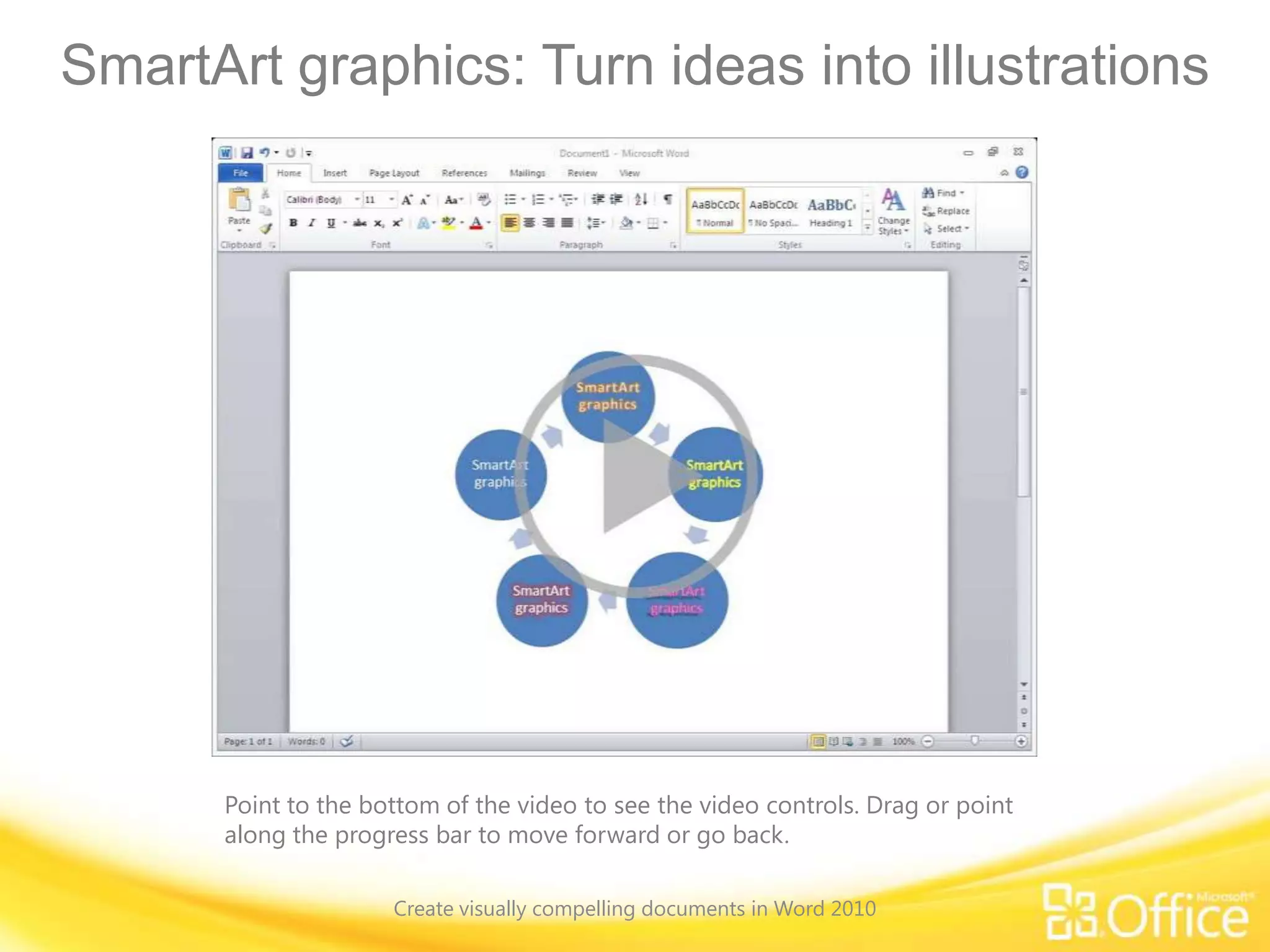
Task: Click the Save icon in Quick Access Toolbar
Action: [247, 152]
